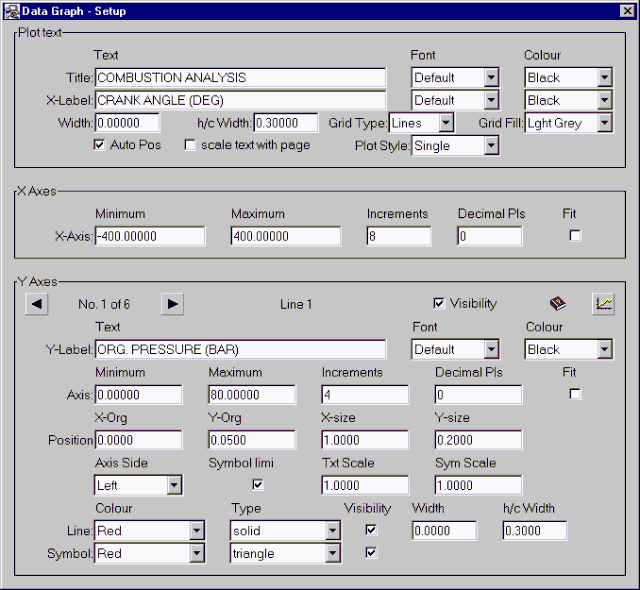This screenshot has height=590, width=640.
Task: Open the X-Label Colour dropdown
Action: point(605,100)
